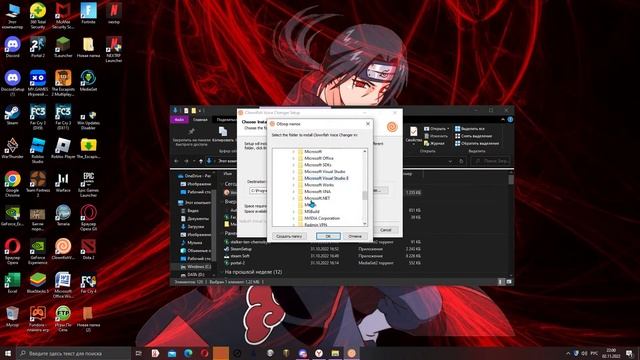This screenshot has height=360, width=640.
Task: Open the TLauncher desktop icon
Action: point(63,47)
